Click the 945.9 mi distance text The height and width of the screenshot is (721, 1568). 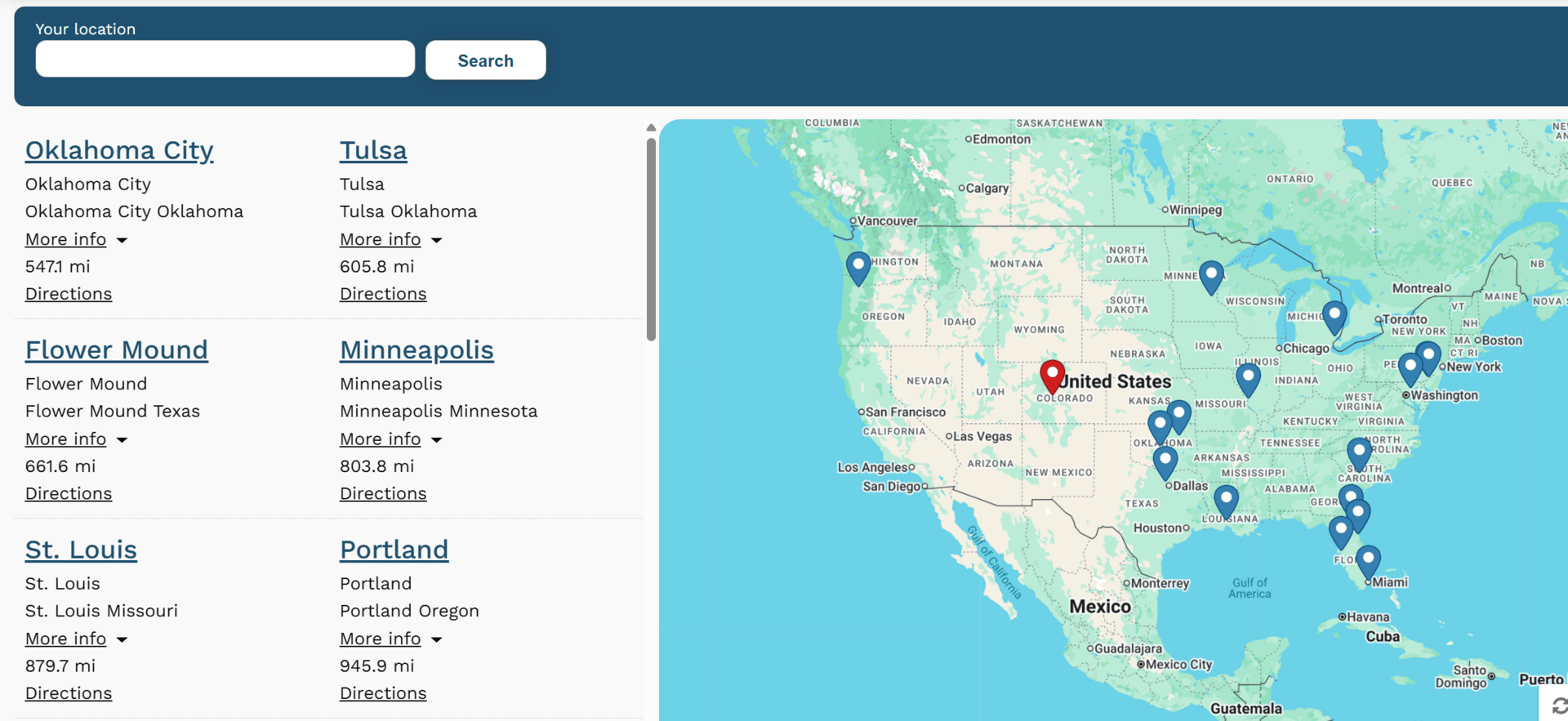coord(377,665)
